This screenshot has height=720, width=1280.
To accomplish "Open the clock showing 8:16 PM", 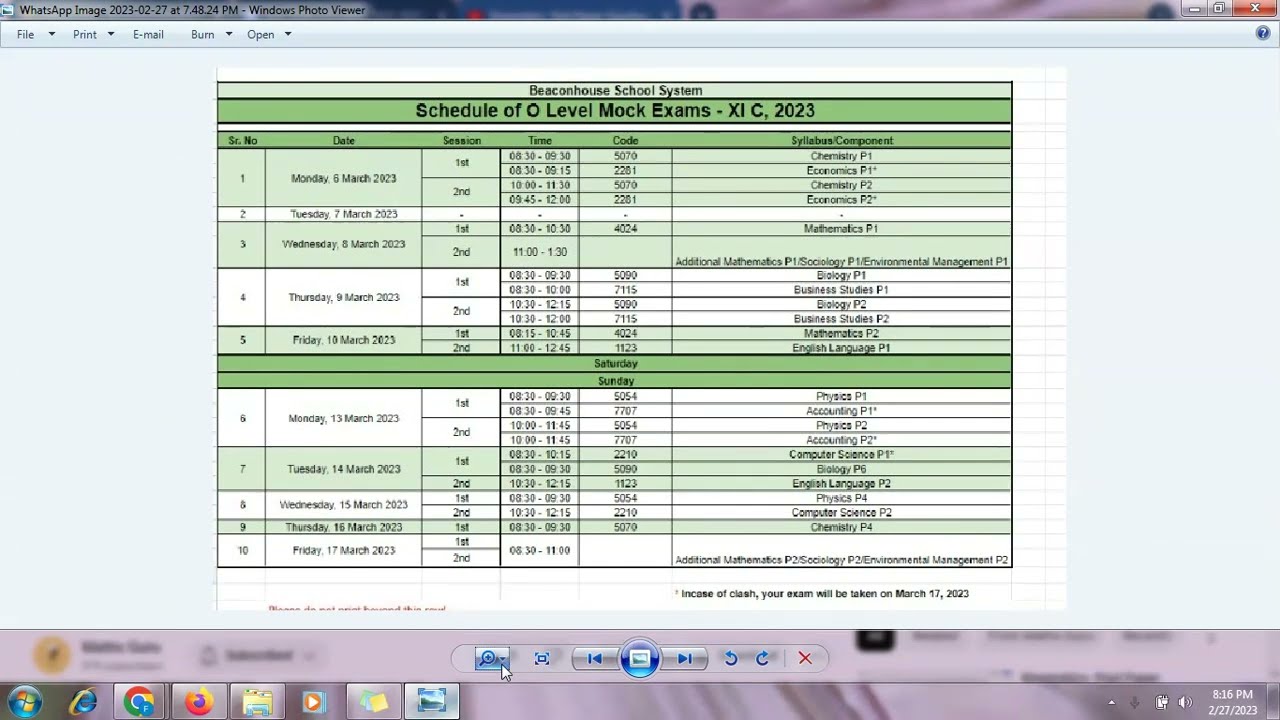I will [x=1232, y=702].
